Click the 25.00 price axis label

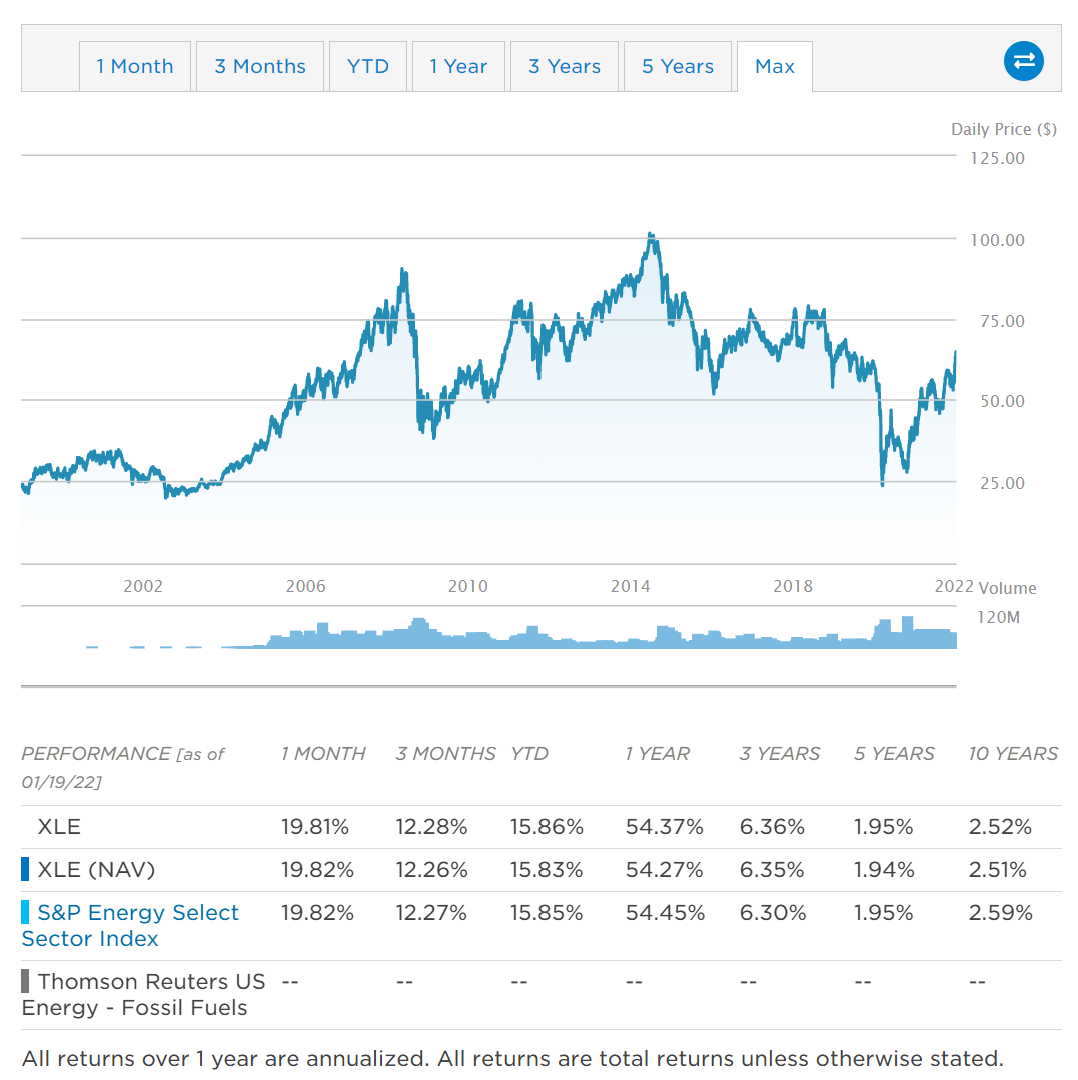coord(1002,483)
